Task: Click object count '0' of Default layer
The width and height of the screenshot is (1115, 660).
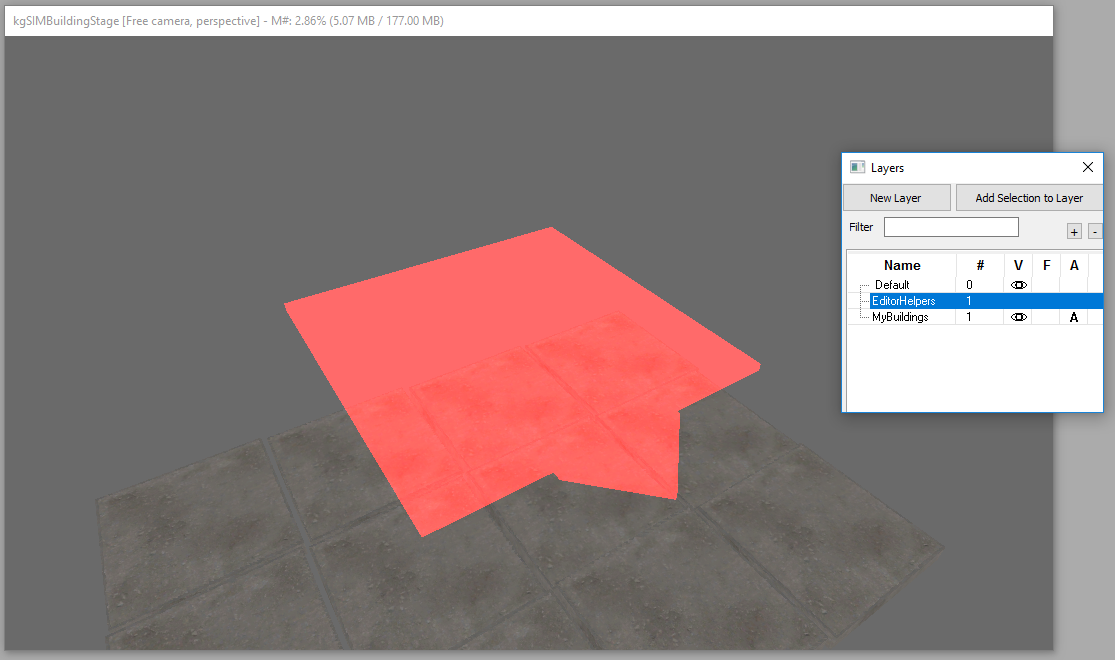Action: pos(969,284)
